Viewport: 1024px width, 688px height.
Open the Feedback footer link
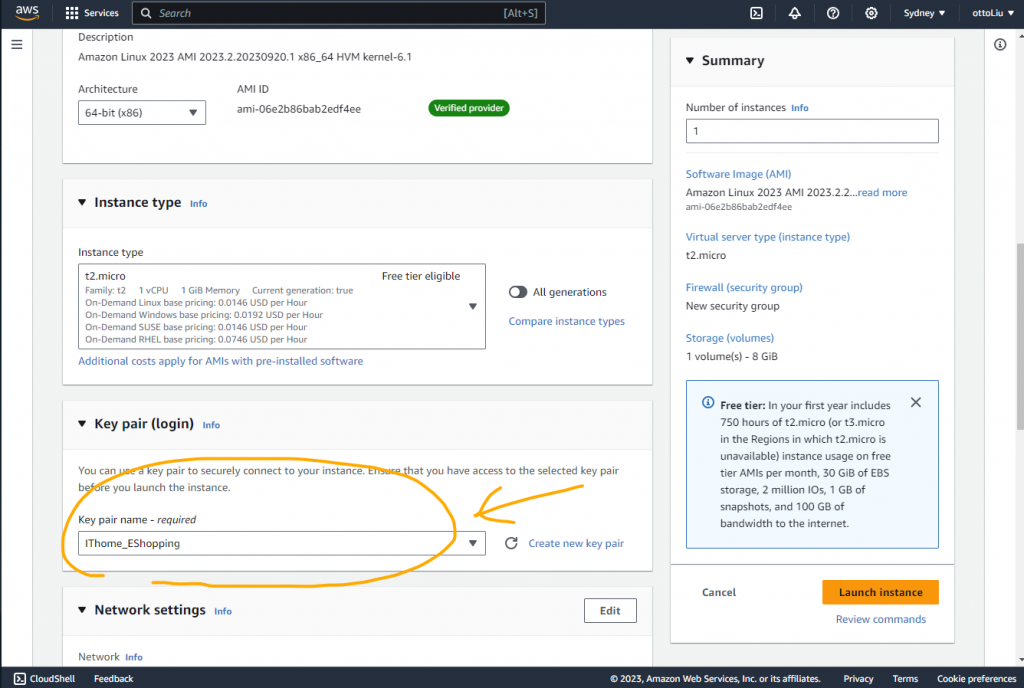pos(114,679)
